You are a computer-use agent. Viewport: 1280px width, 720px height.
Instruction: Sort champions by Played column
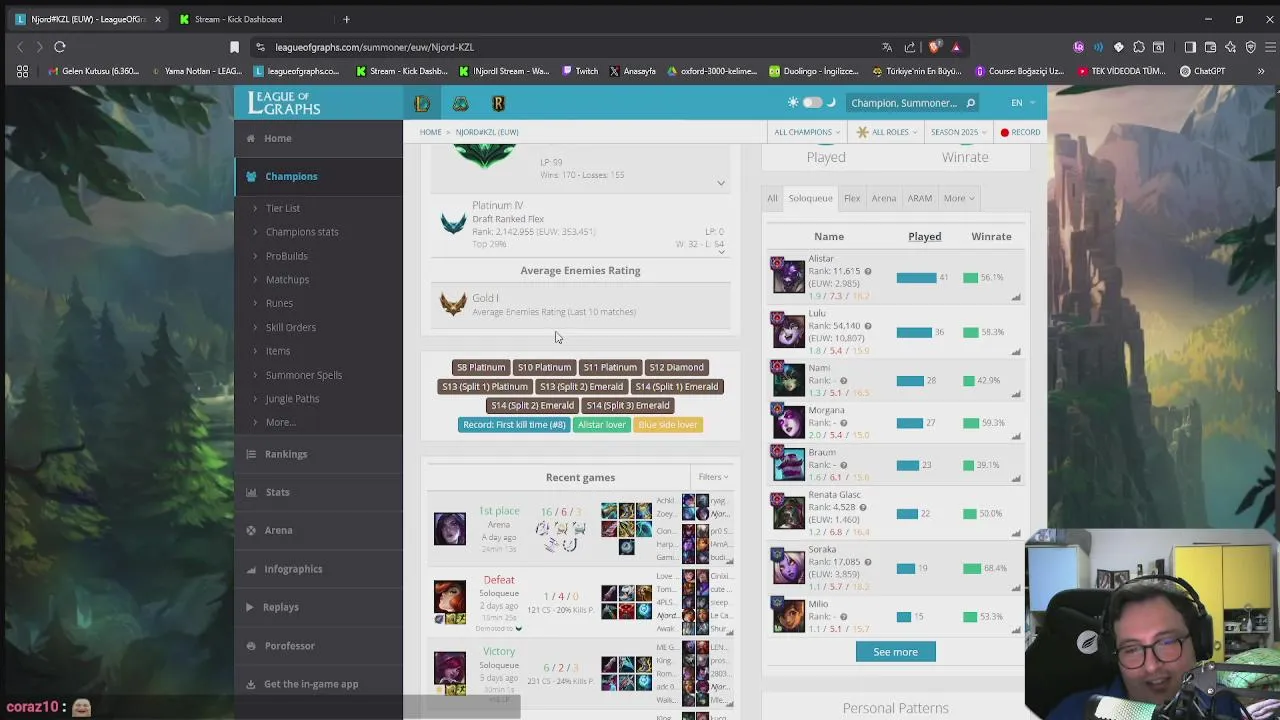coord(924,237)
